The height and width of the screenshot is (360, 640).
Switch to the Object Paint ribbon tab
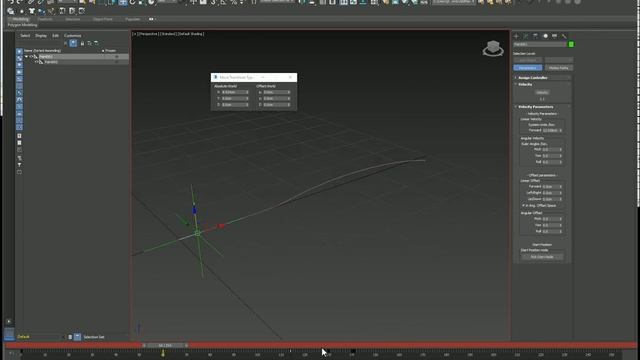102,19
